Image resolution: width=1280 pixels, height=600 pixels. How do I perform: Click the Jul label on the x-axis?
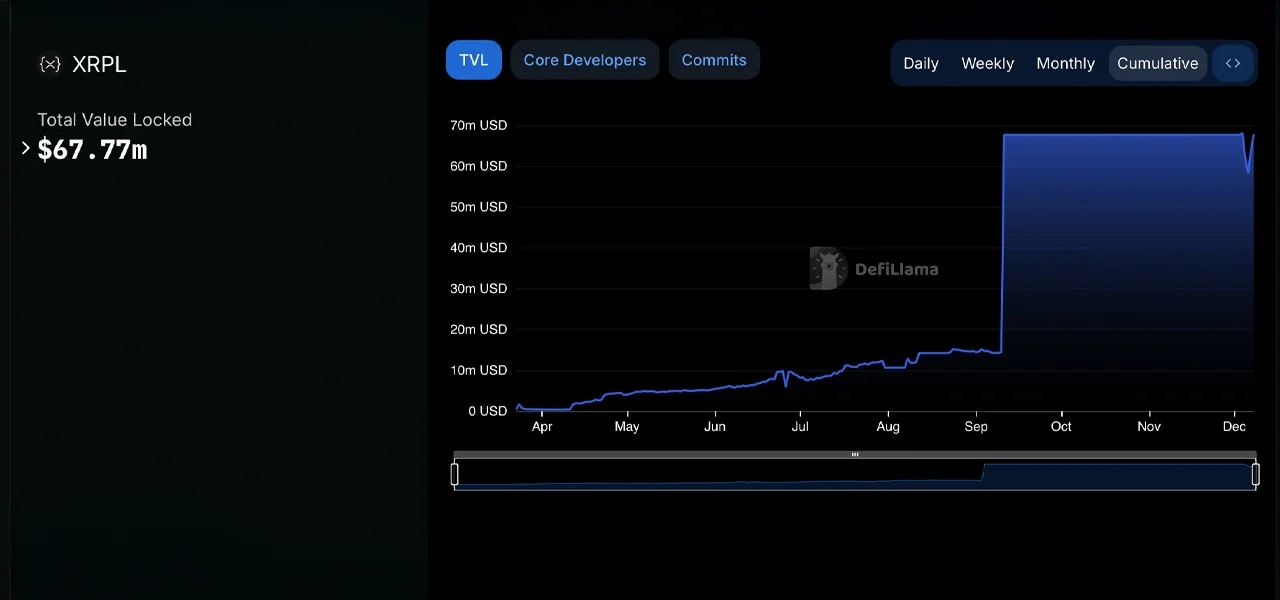click(800, 427)
